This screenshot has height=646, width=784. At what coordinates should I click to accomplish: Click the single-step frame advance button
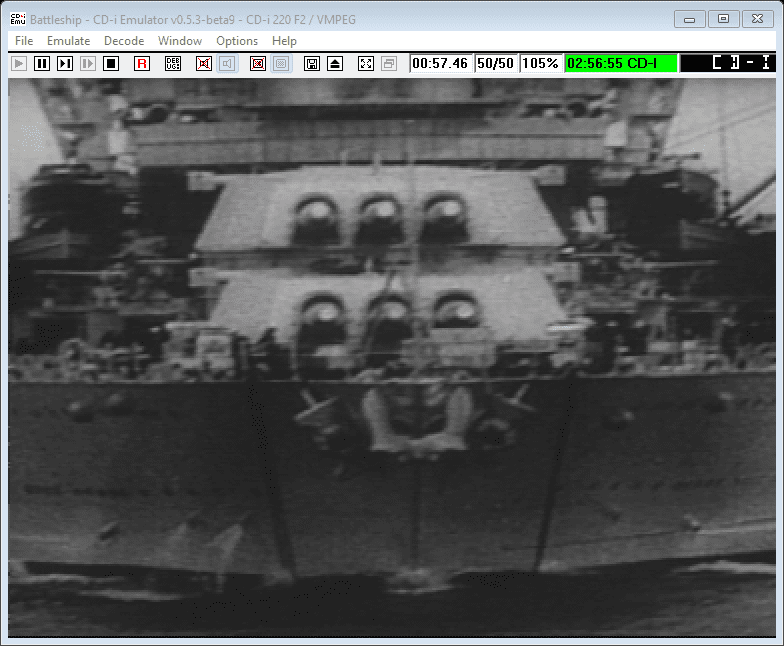[65, 63]
